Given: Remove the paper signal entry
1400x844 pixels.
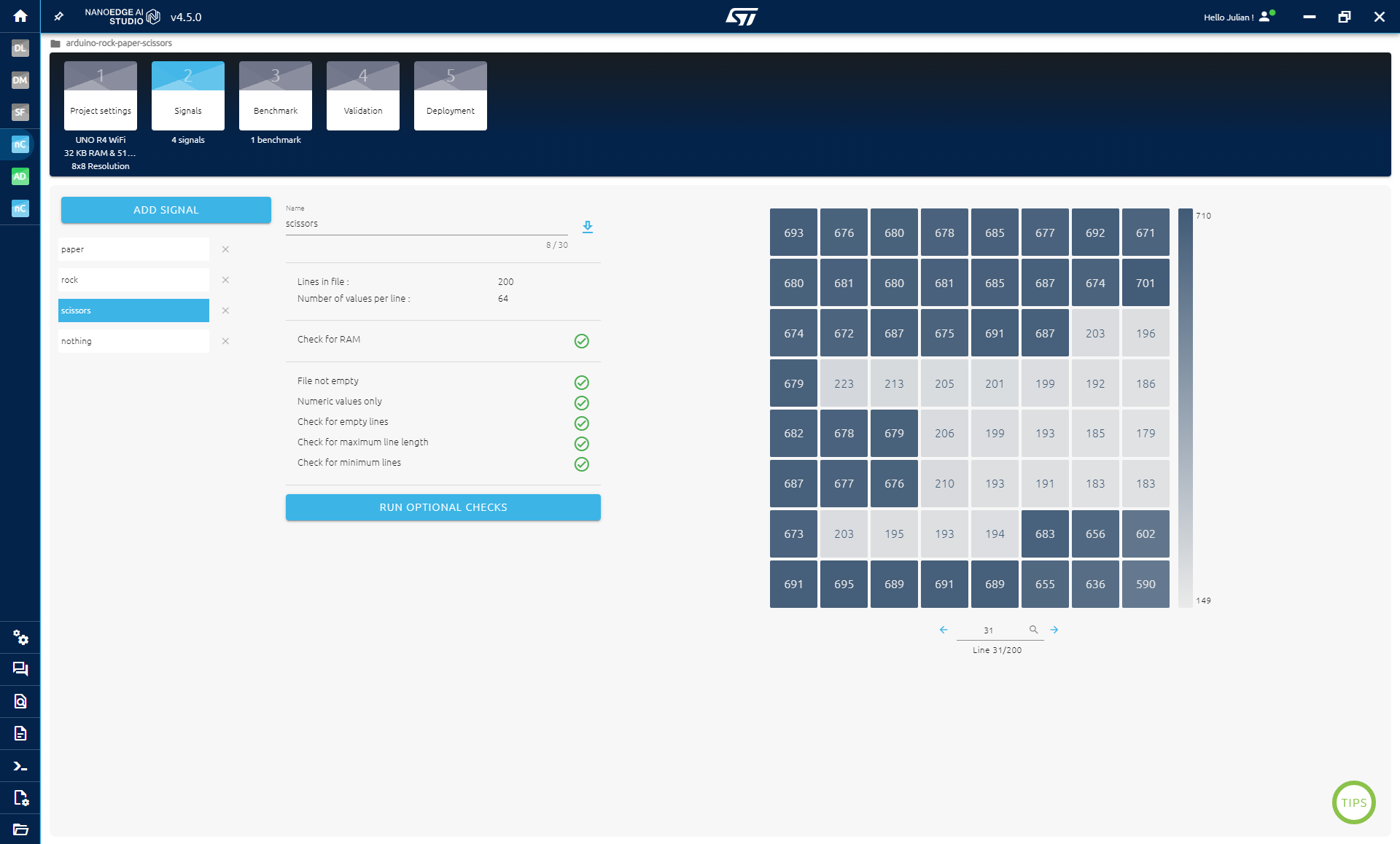Looking at the screenshot, I should (x=226, y=249).
